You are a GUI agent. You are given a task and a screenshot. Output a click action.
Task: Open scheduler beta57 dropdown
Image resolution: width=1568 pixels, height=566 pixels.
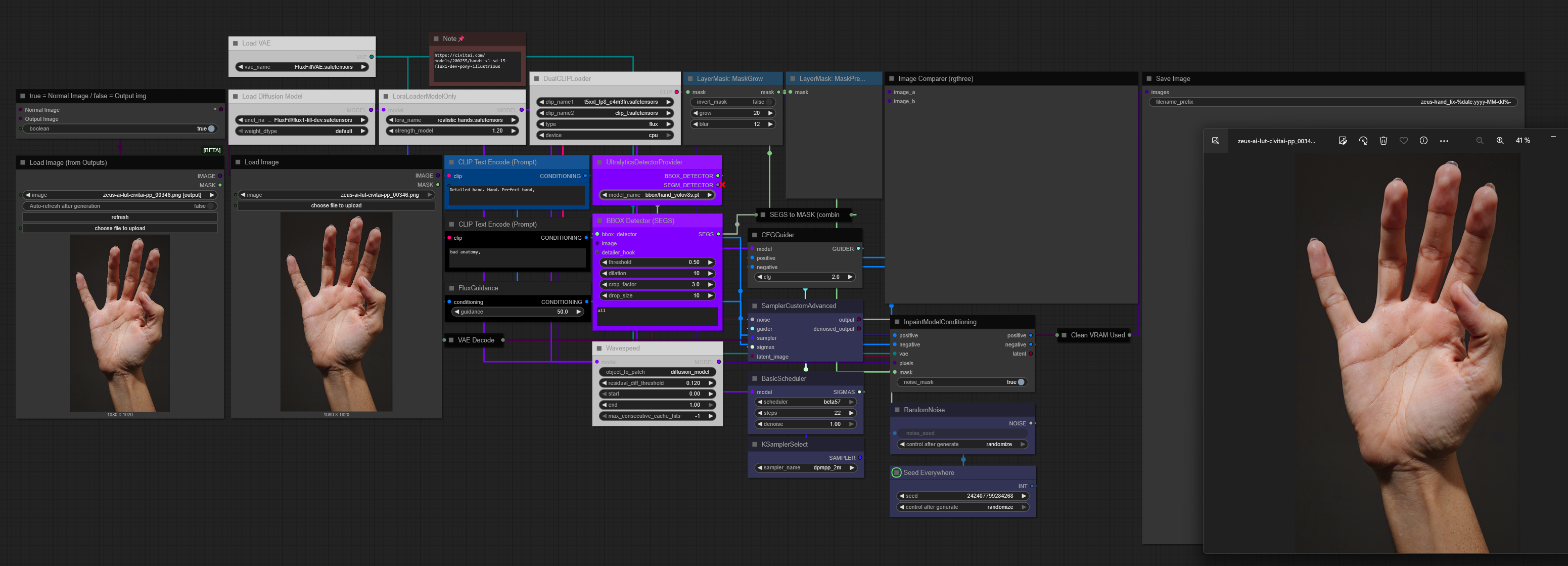(805, 402)
